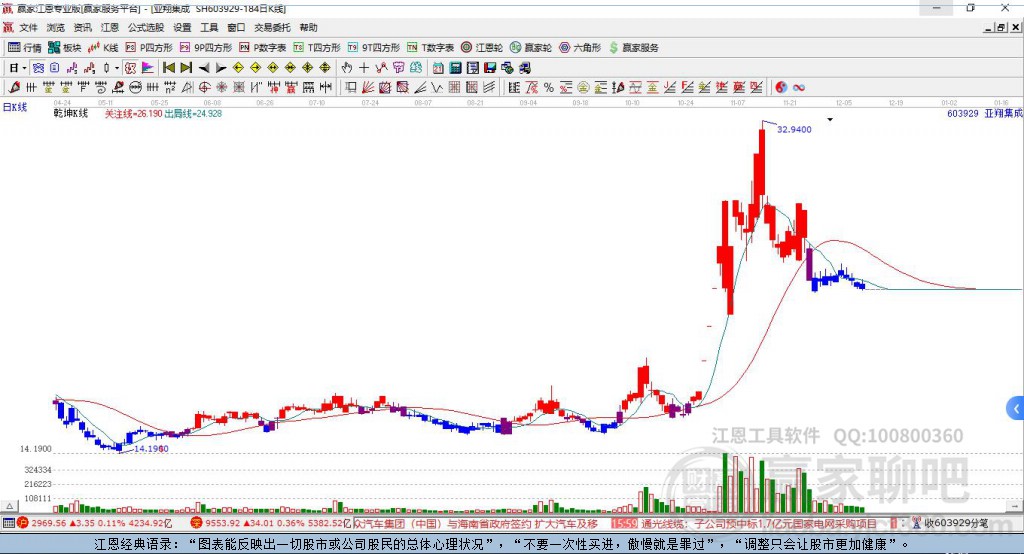
Task: Click the 11-07 date marker on time axis
Action: tap(737, 103)
